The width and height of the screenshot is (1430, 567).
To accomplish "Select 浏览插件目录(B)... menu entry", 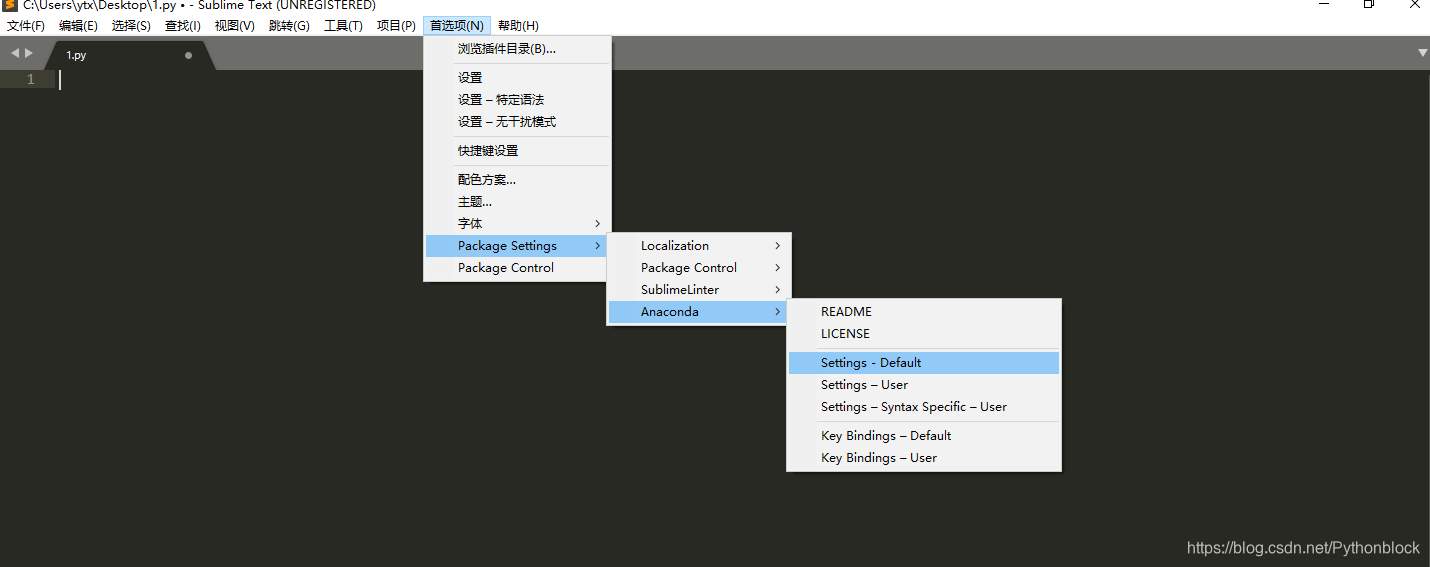I will (x=517, y=48).
